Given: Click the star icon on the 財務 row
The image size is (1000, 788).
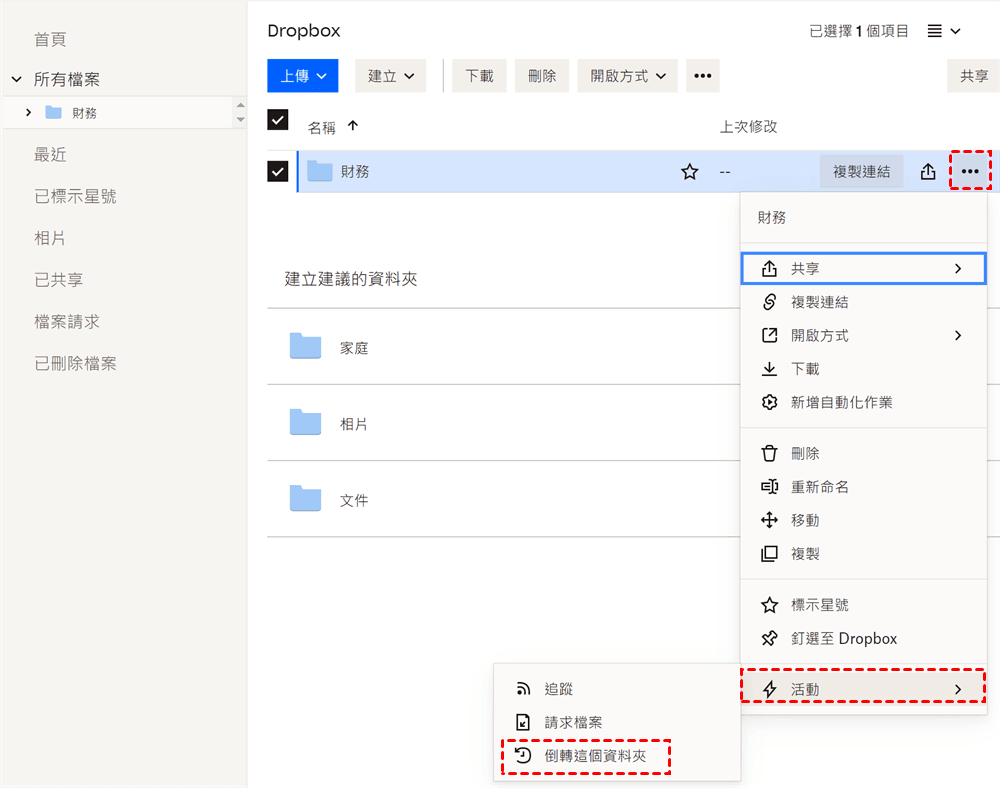Looking at the screenshot, I should pos(689,171).
